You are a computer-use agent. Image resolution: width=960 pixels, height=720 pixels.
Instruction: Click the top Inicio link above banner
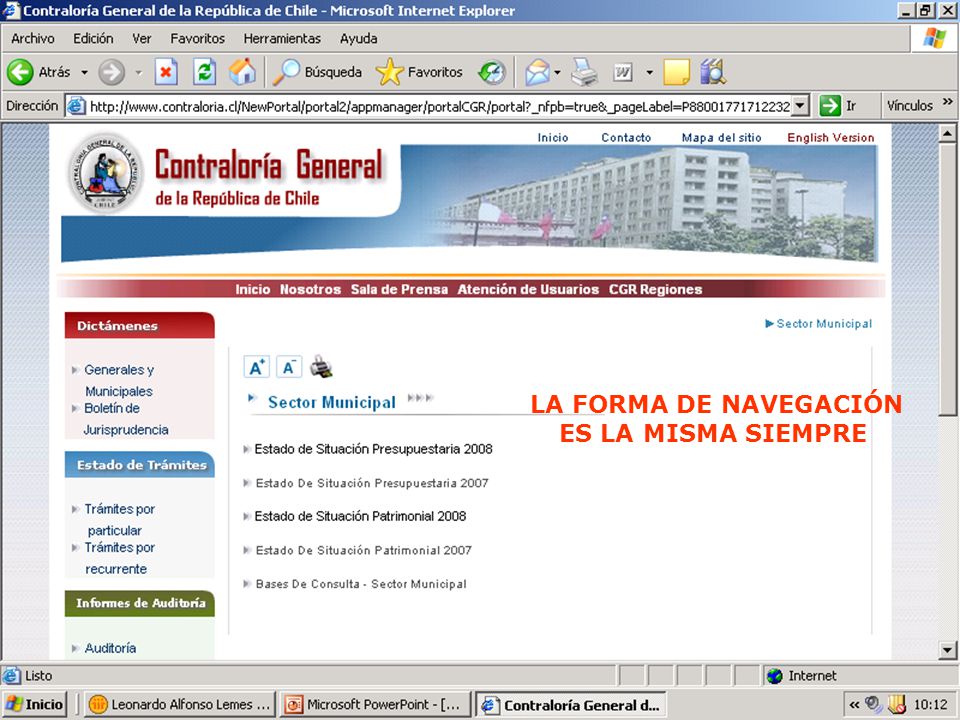[x=553, y=138]
